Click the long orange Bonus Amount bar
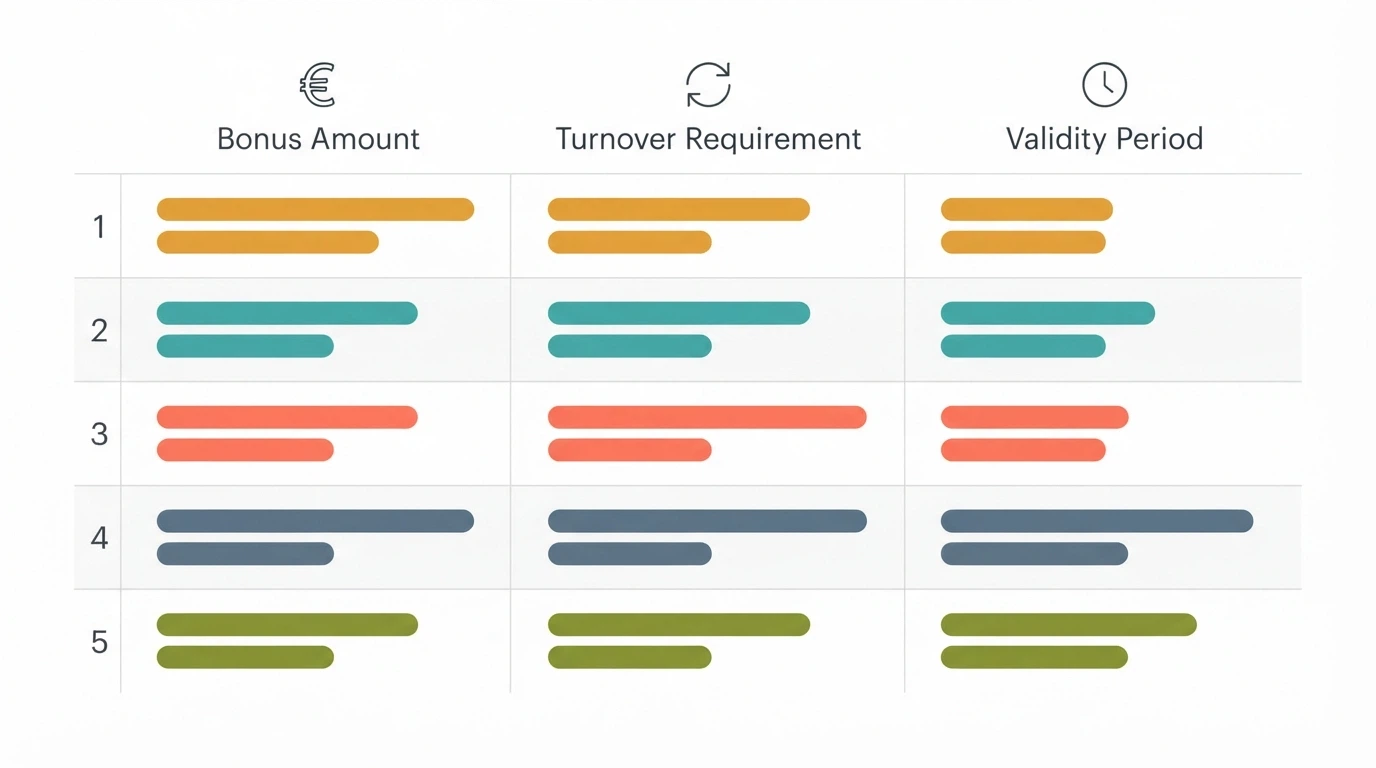Viewport: 1376px width, 768px height. tap(315, 209)
